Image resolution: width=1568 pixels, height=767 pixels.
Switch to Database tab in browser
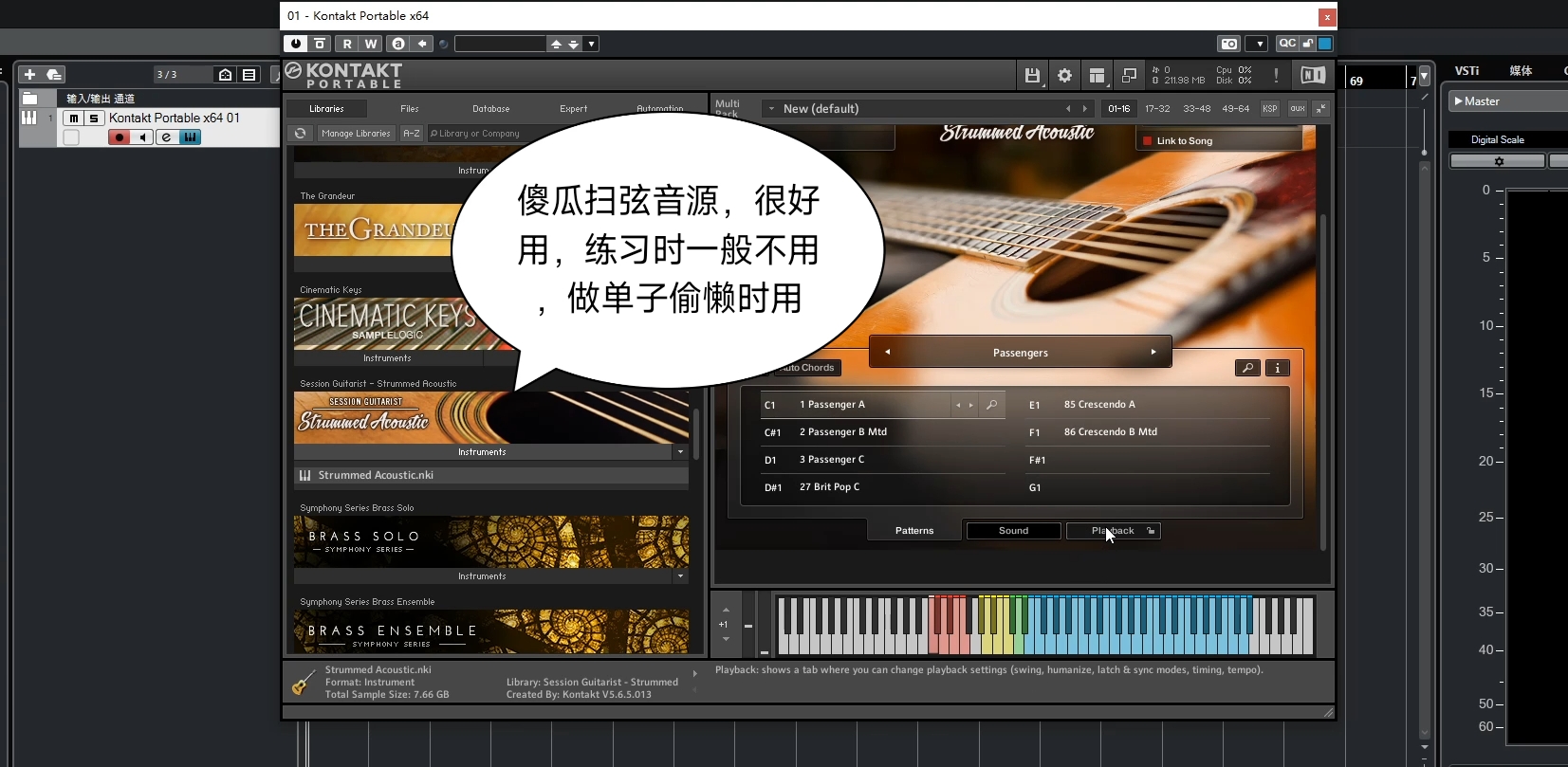(x=490, y=109)
